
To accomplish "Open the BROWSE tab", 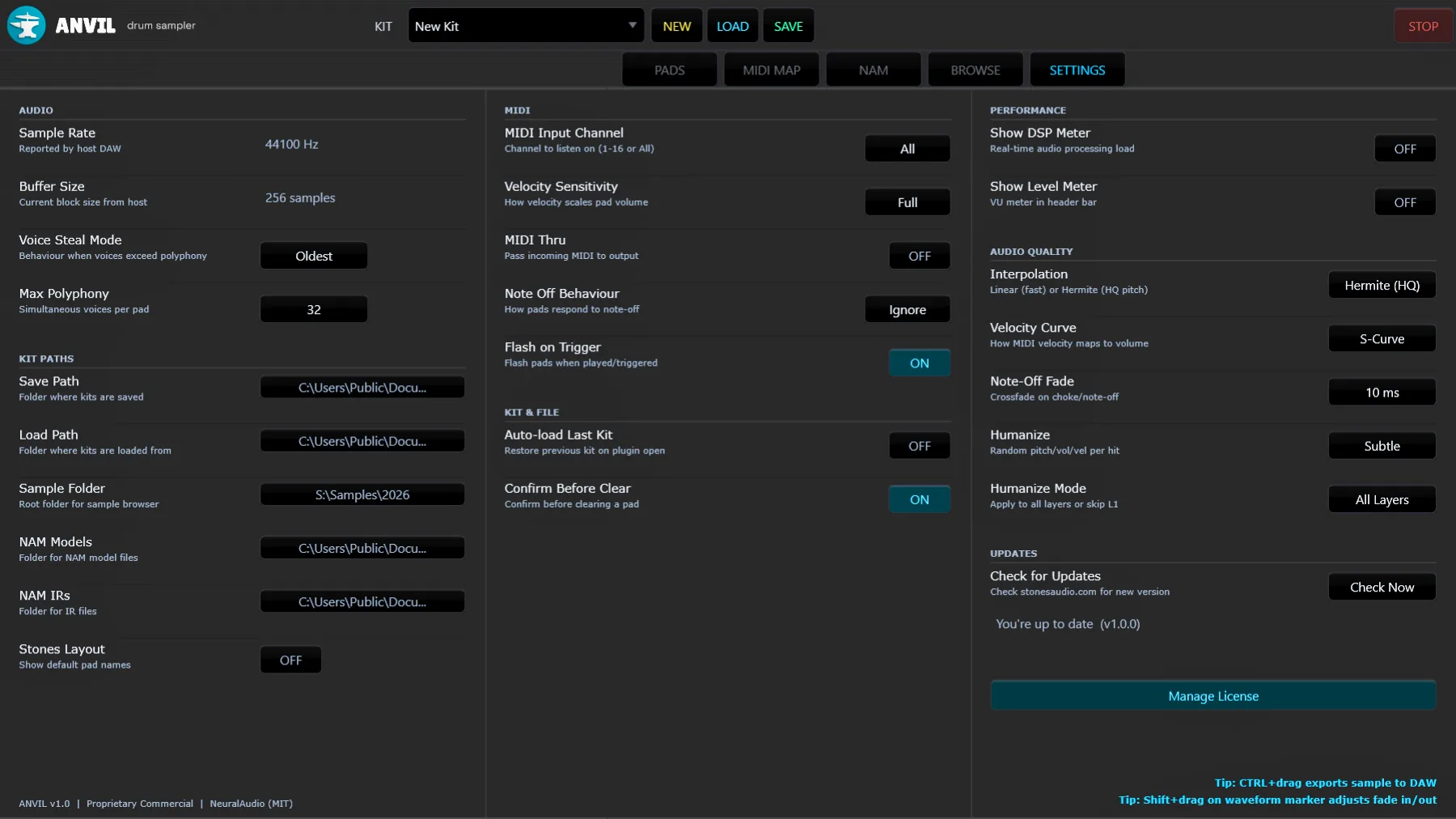I will pyautogui.click(x=975, y=70).
